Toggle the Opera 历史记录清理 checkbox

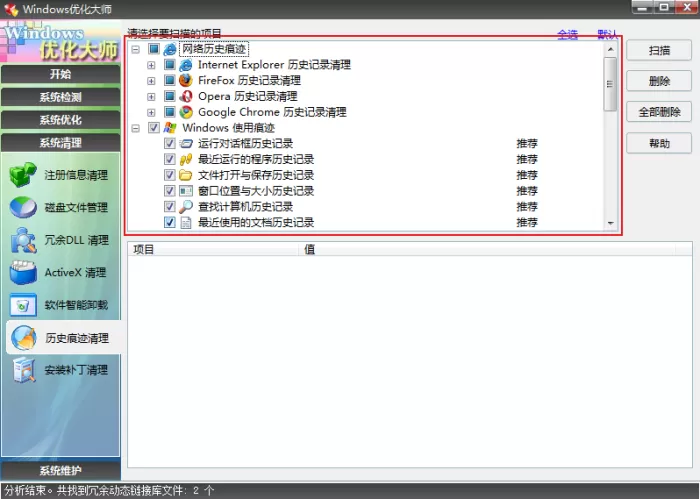[170, 96]
